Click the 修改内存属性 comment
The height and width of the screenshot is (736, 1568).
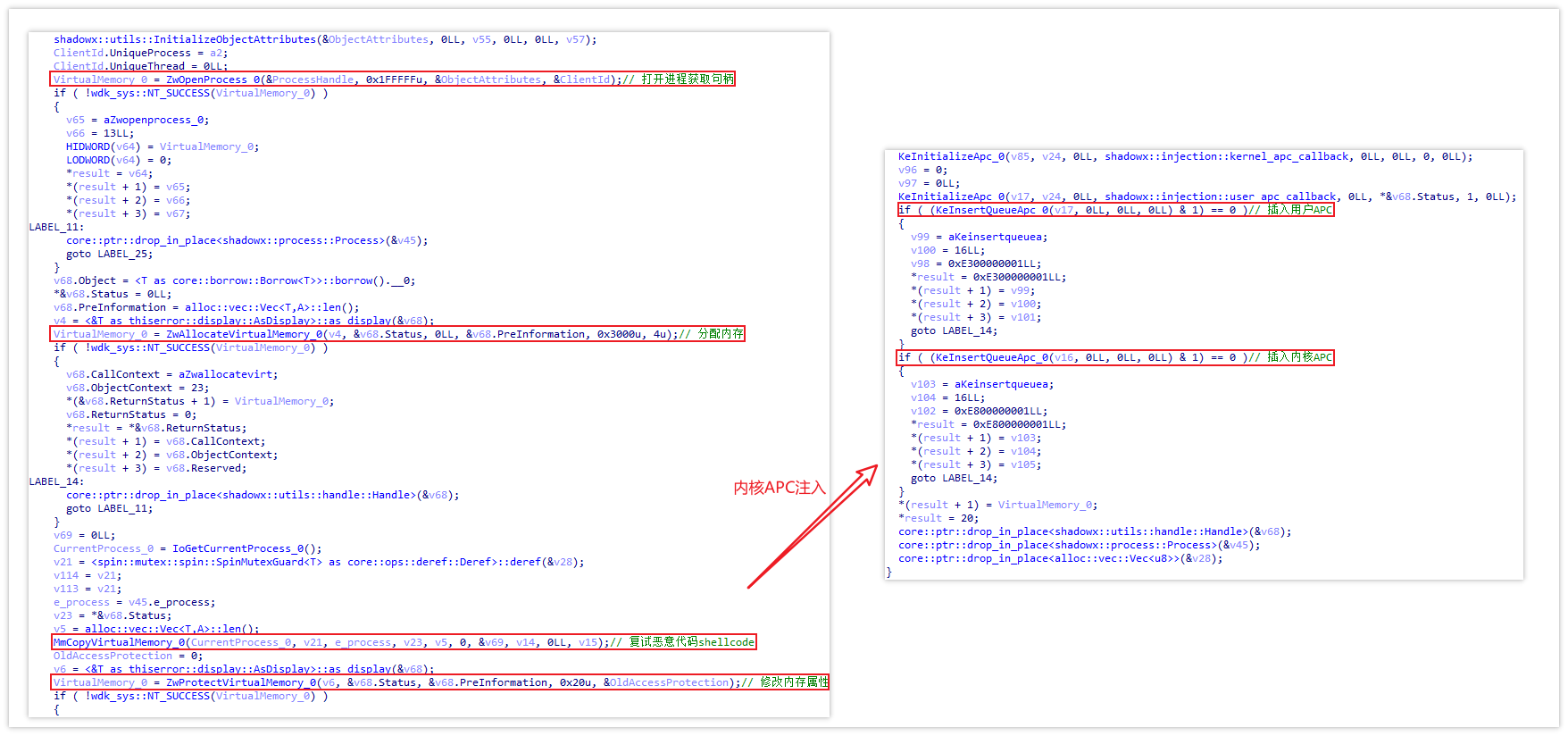[794, 682]
